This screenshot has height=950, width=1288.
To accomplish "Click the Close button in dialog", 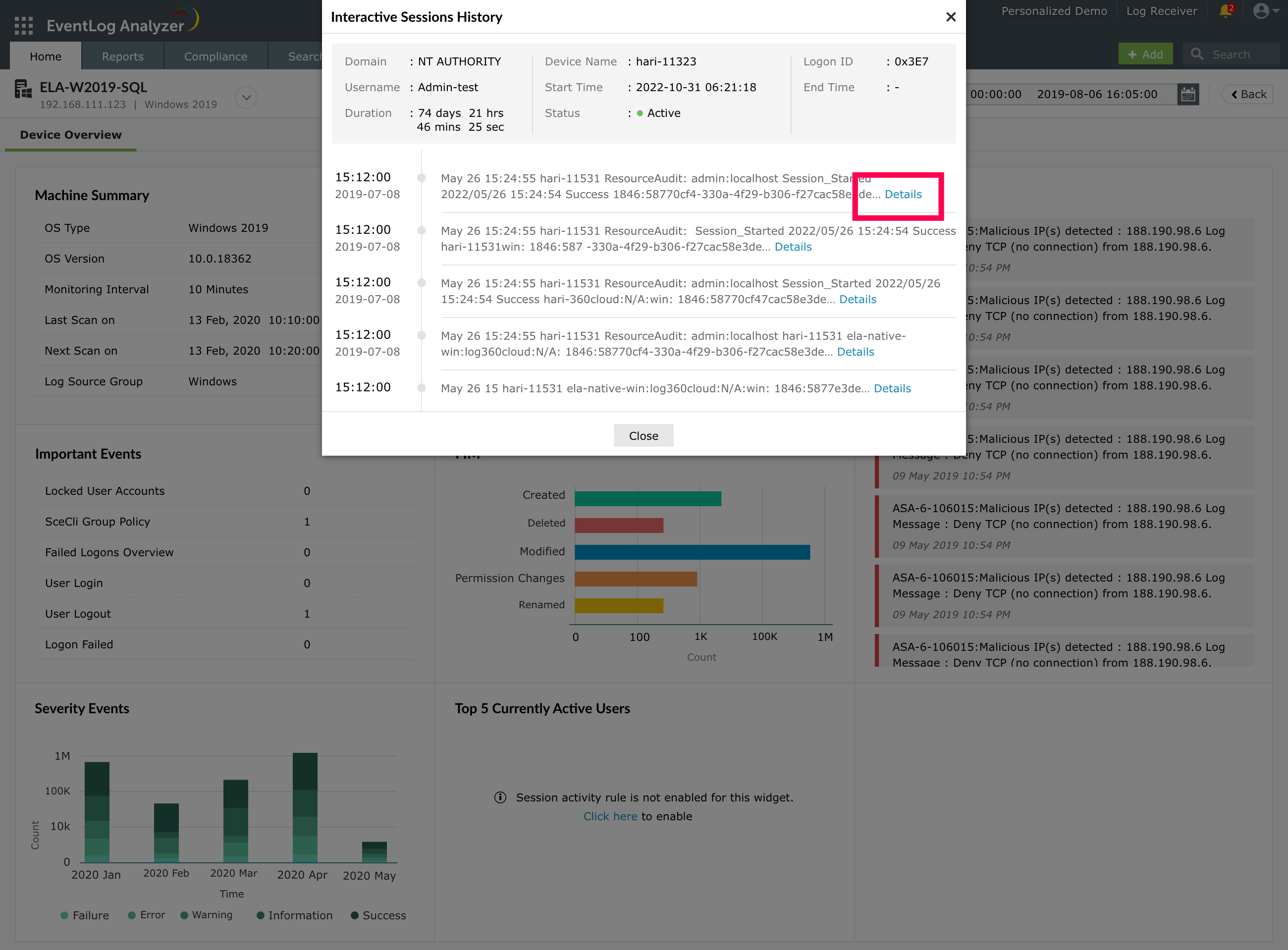I will [643, 436].
